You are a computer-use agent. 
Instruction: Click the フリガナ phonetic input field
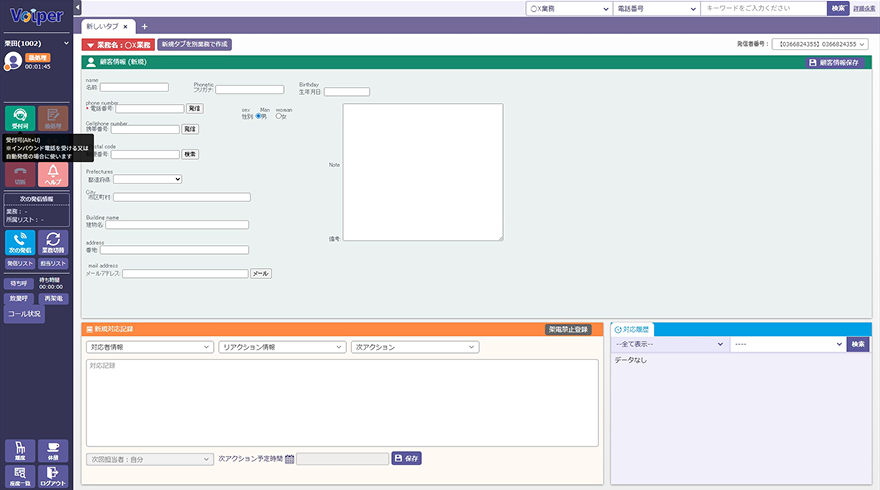click(250, 89)
